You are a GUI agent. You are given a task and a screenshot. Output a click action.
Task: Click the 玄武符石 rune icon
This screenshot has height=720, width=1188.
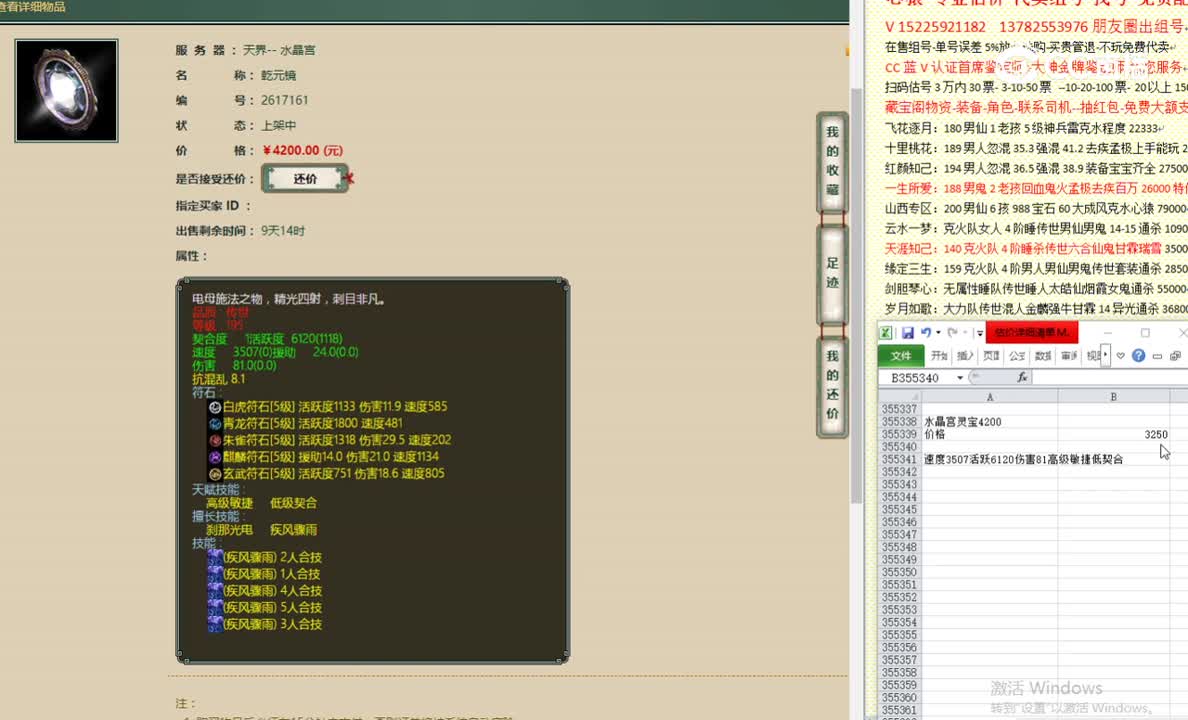pyautogui.click(x=215, y=473)
